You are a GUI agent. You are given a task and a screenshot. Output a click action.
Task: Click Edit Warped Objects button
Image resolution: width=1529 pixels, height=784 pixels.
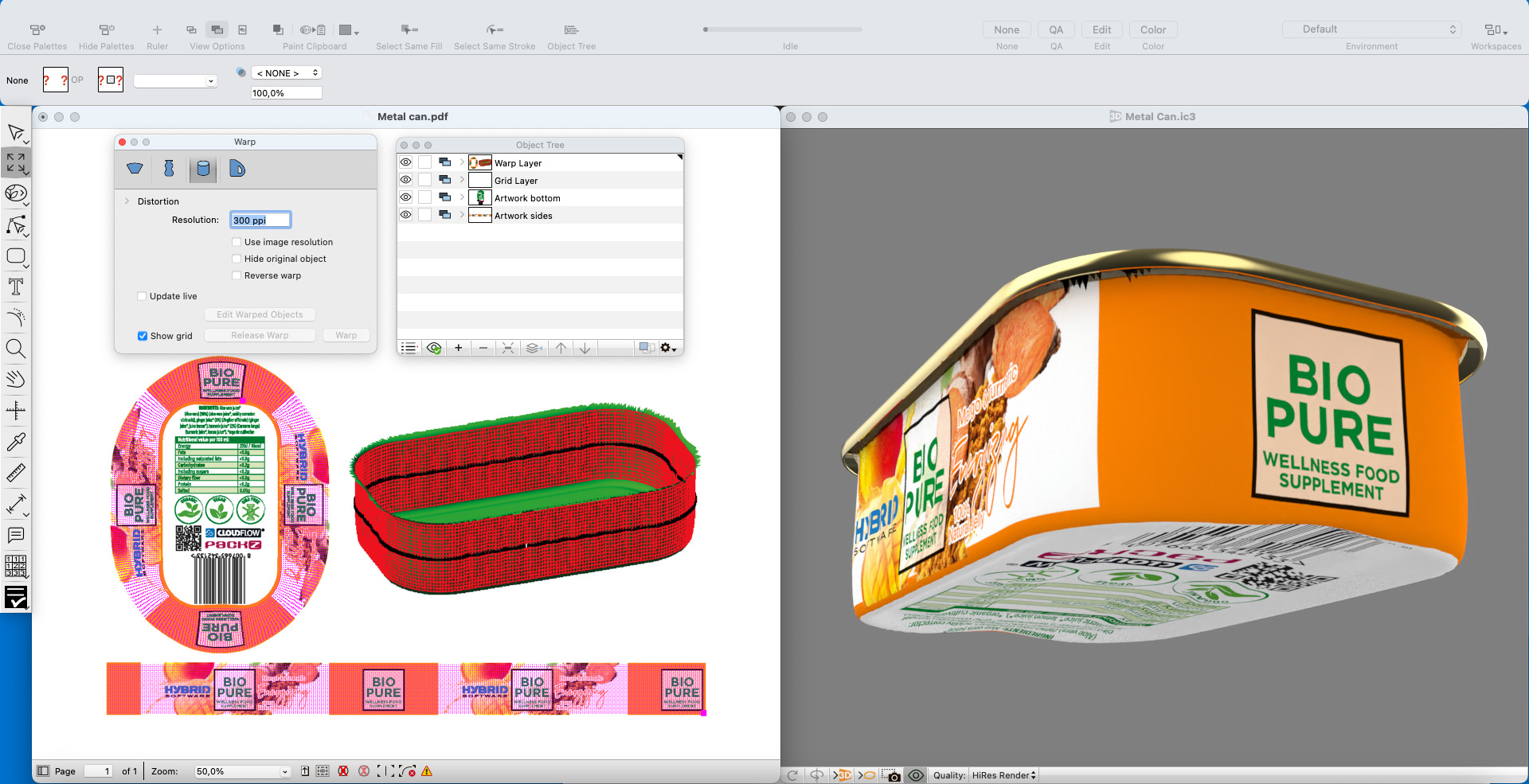coord(260,314)
